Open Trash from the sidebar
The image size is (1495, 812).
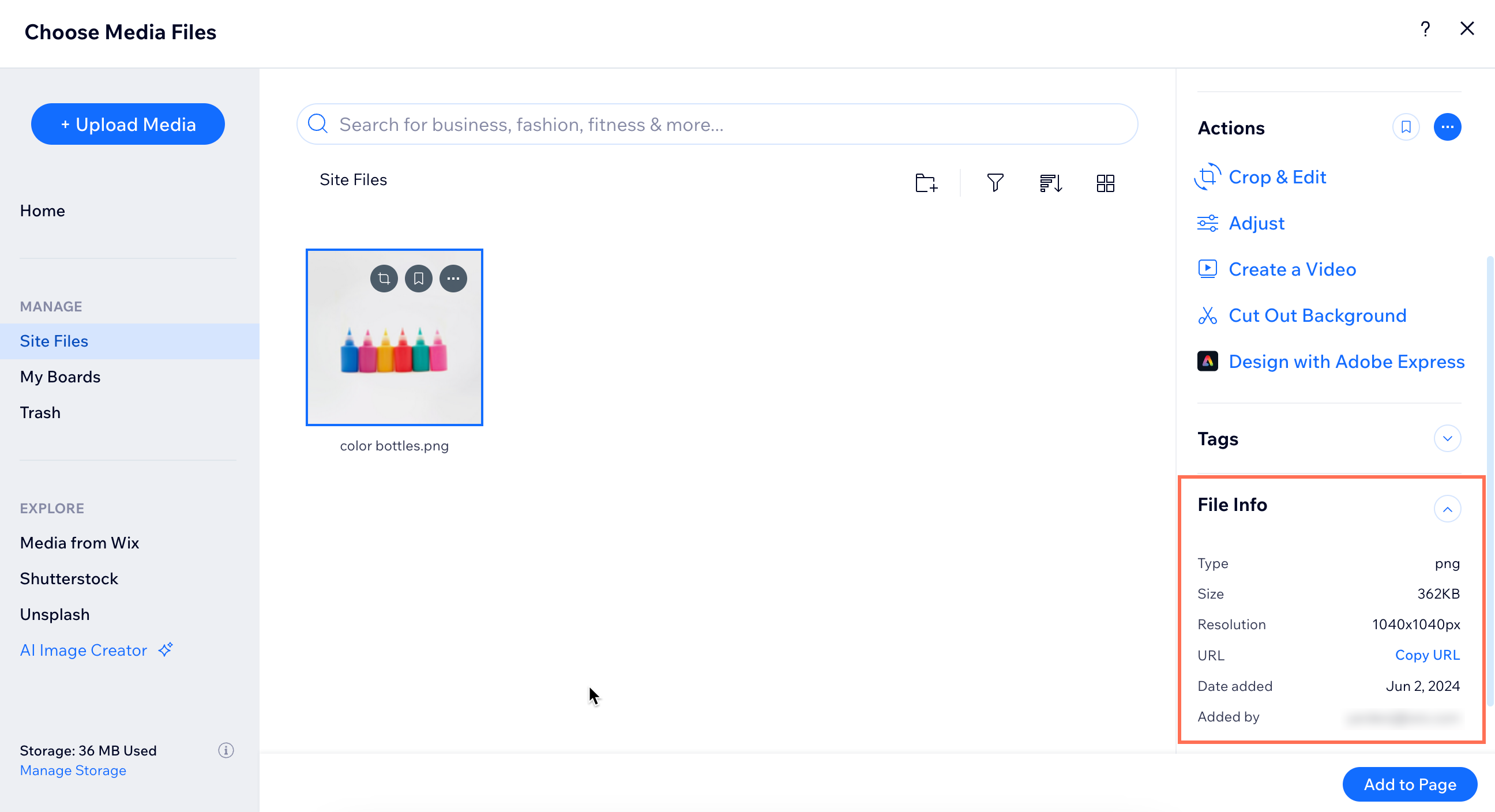tap(40, 412)
